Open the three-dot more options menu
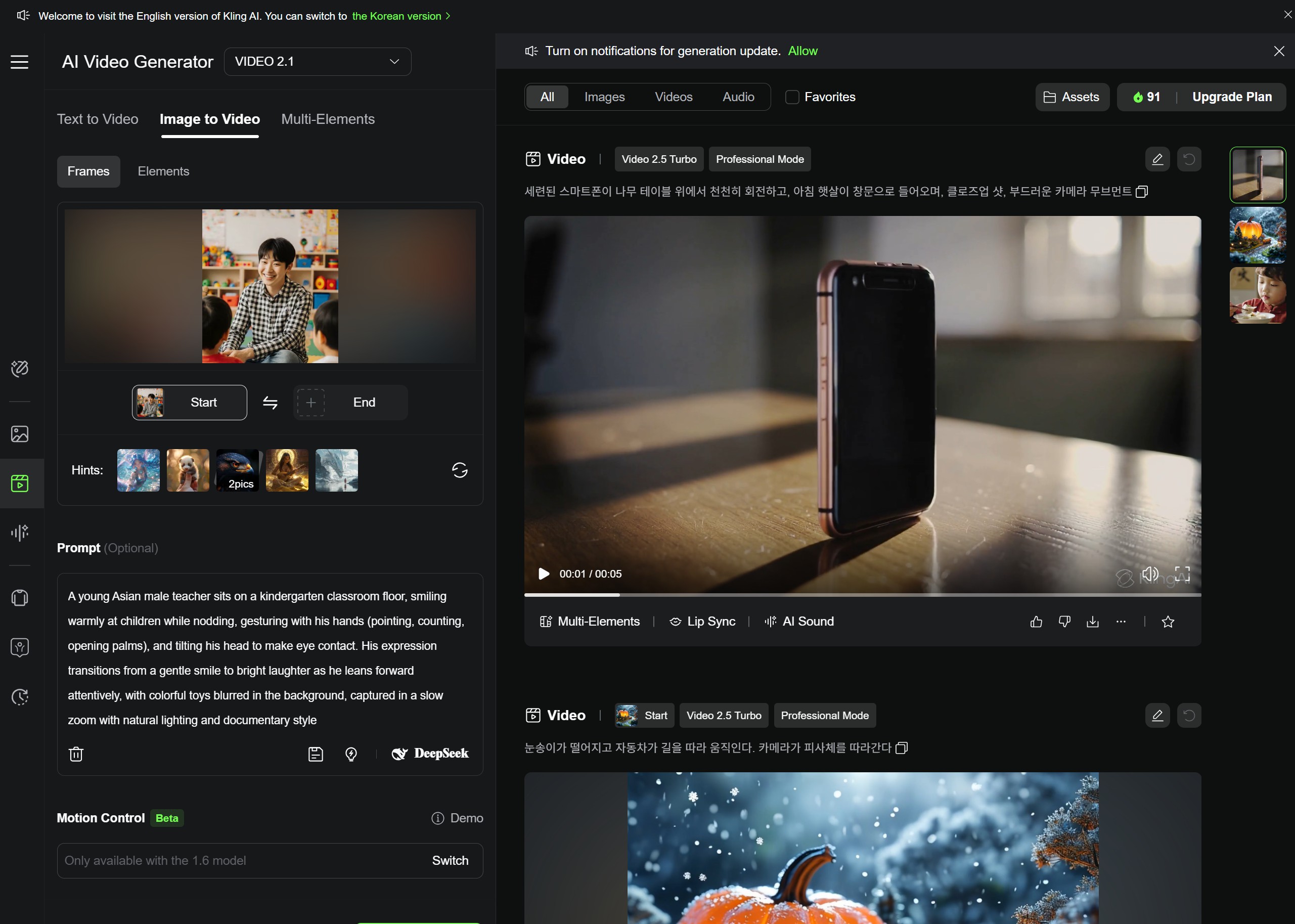The height and width of the screenshot is (924, 1295). pyautogui.click(x=1121, y=622)
